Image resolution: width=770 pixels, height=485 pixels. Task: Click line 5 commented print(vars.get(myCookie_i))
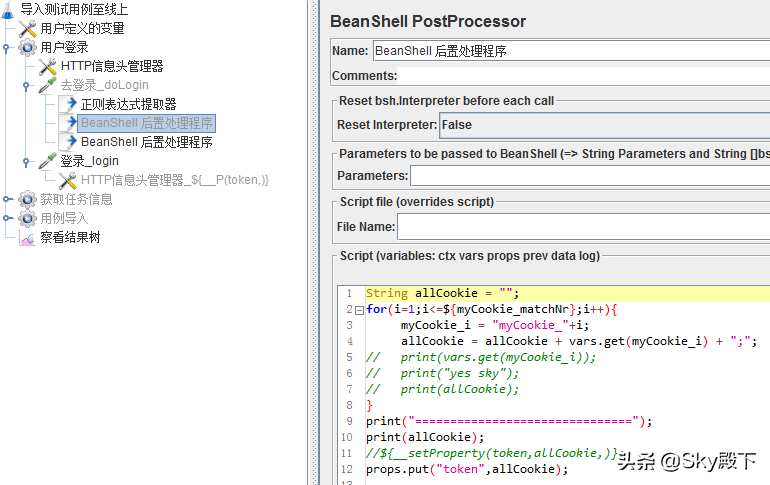[481, 357]
